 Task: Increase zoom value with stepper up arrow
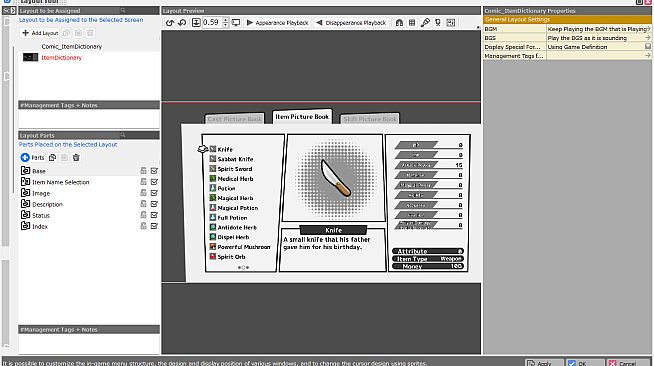(x=225, y=20)
